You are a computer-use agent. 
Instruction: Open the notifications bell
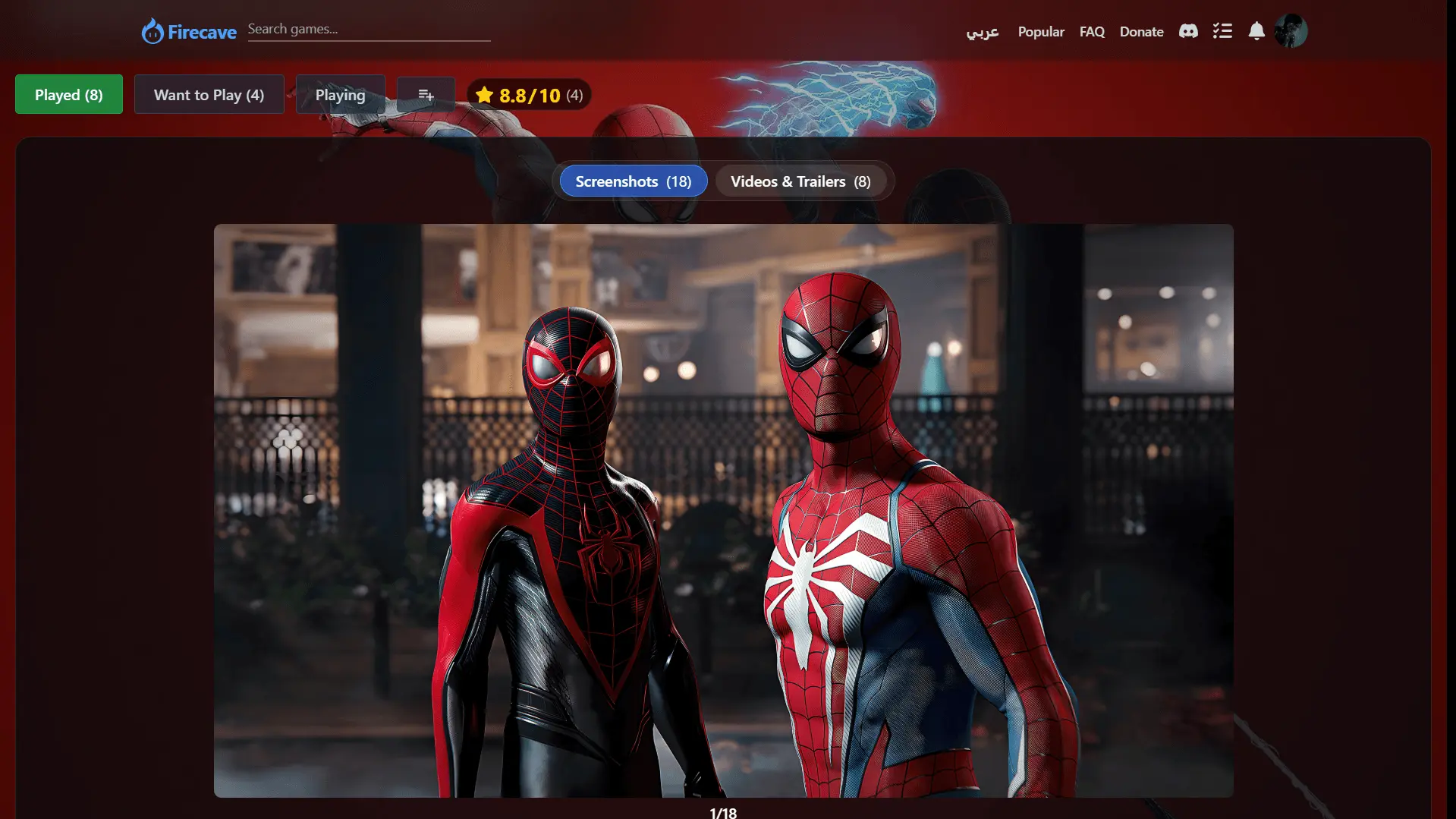(x=1256, y=31)
